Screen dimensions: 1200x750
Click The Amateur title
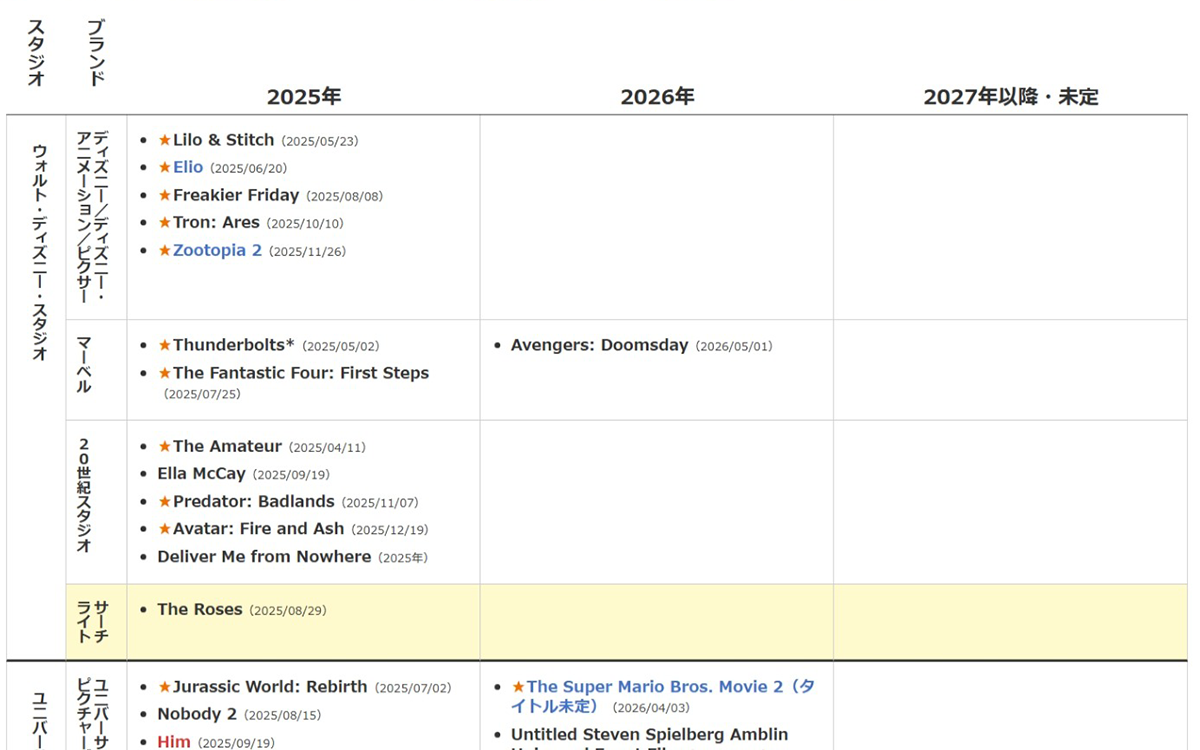(x=227, y=446)
